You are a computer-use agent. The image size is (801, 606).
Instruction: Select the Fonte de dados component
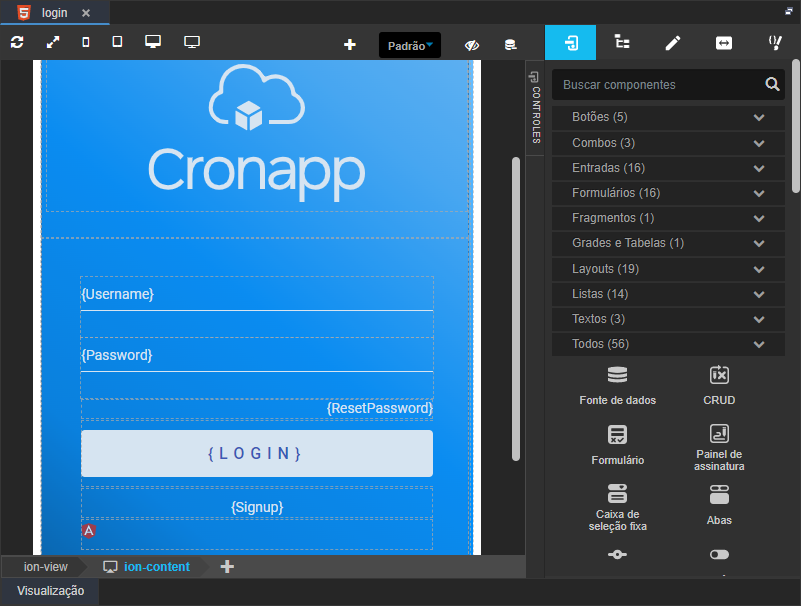coord(617,385)
